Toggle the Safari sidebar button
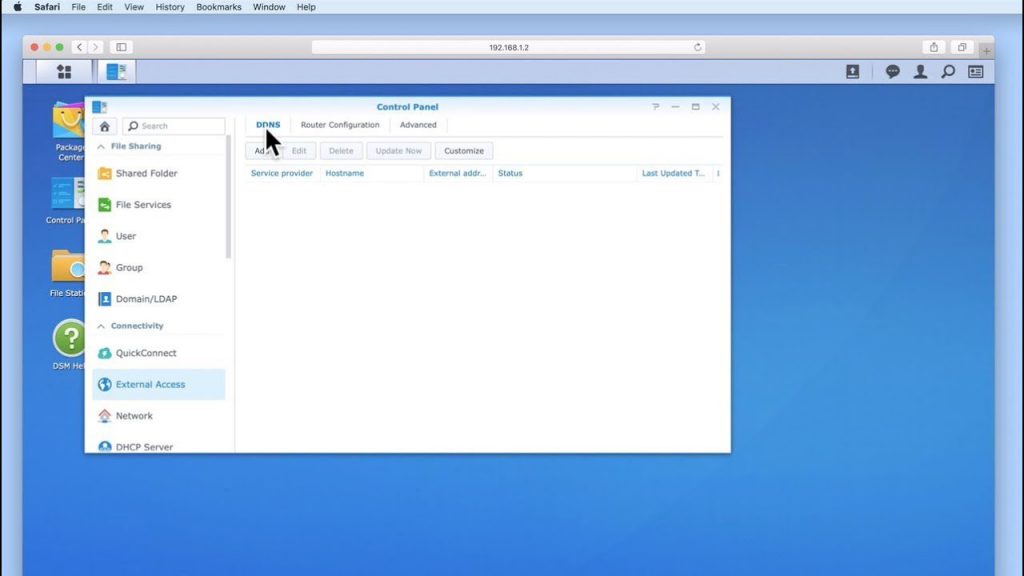 [121, 47]
